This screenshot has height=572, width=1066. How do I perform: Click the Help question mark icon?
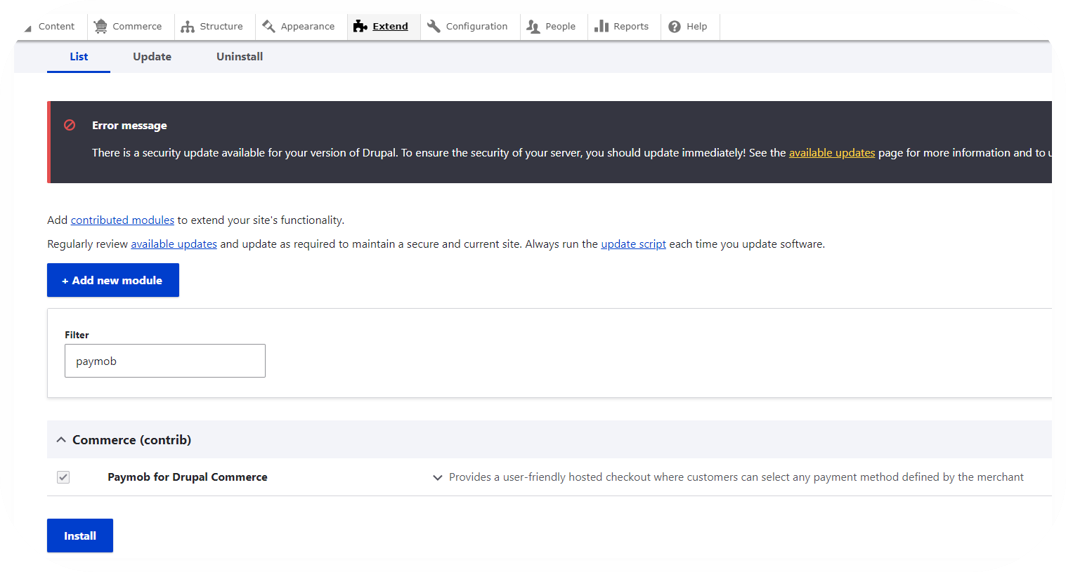coord(674,27)
